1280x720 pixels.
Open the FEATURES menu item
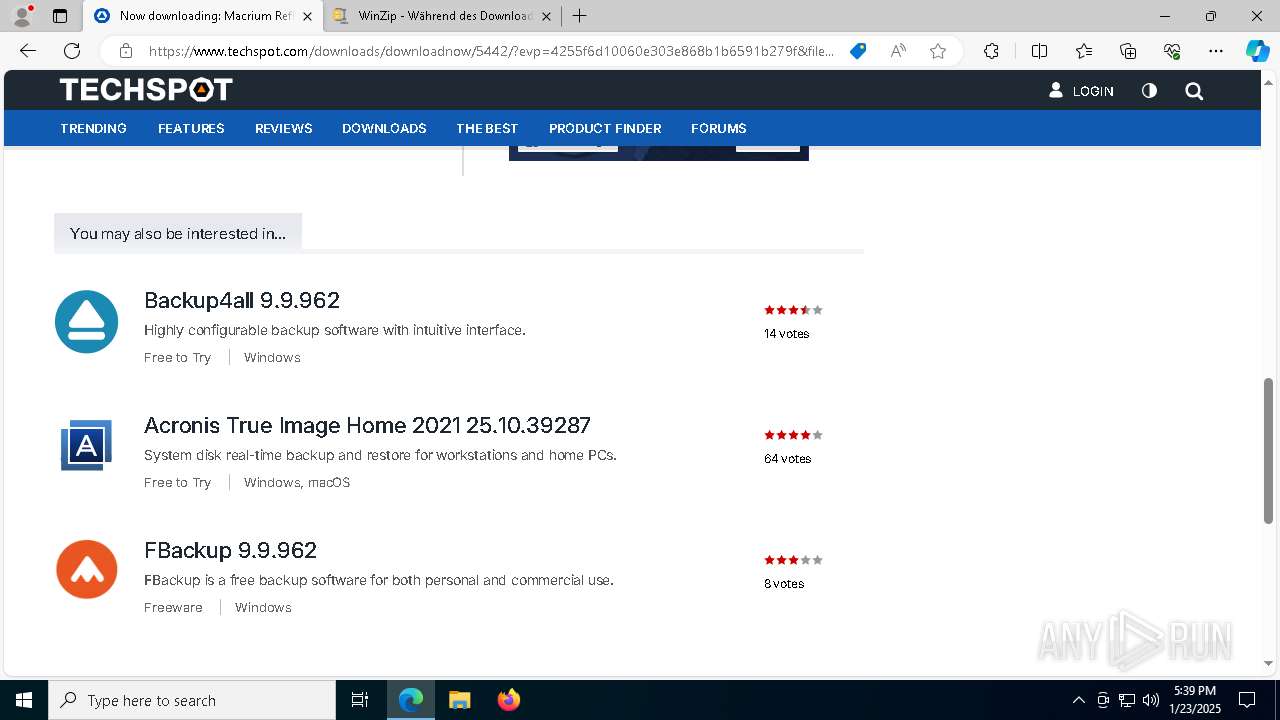coord(191,128)
